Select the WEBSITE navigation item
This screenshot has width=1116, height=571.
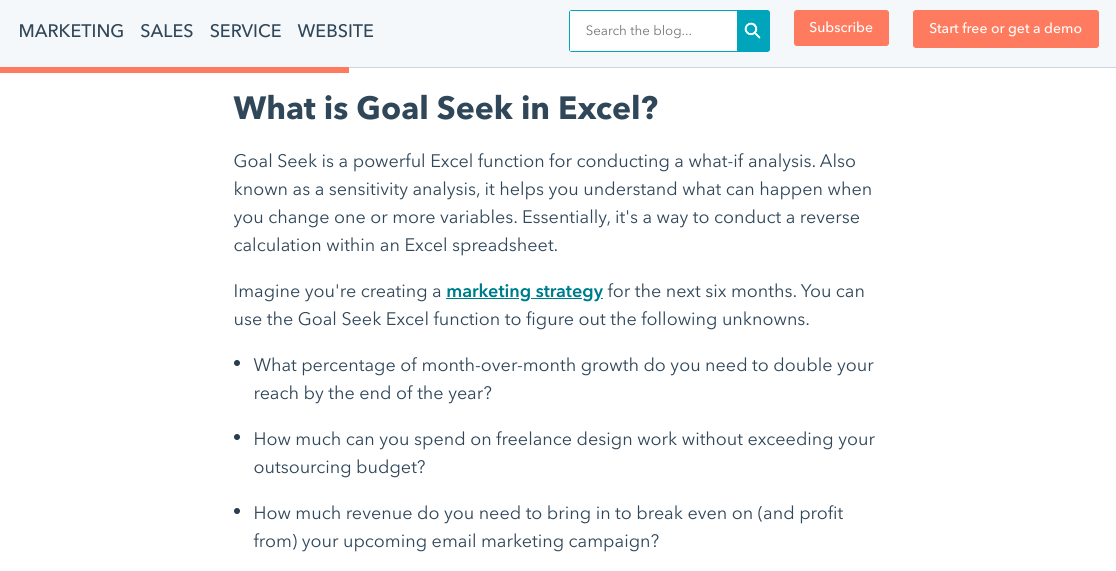pyautogui.click(x=335, y=31)
